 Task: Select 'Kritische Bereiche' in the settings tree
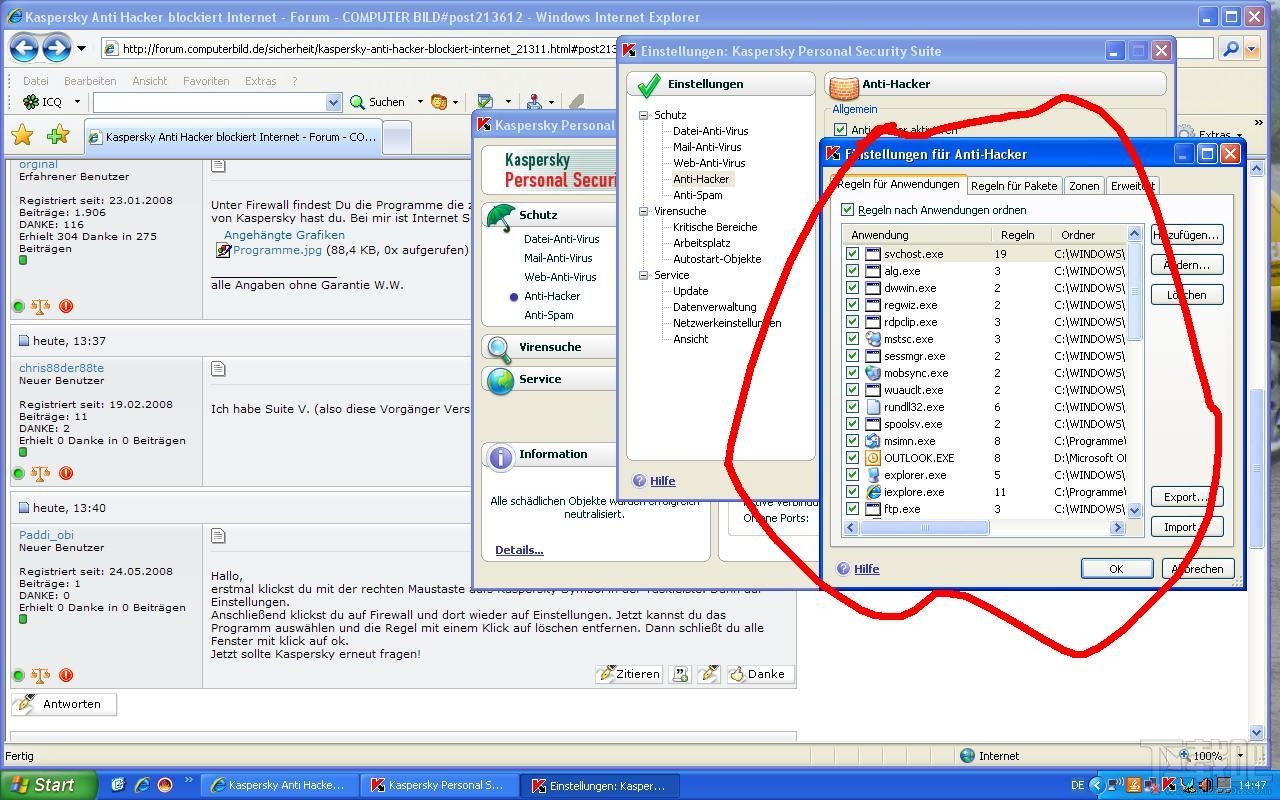coord(715,227)
